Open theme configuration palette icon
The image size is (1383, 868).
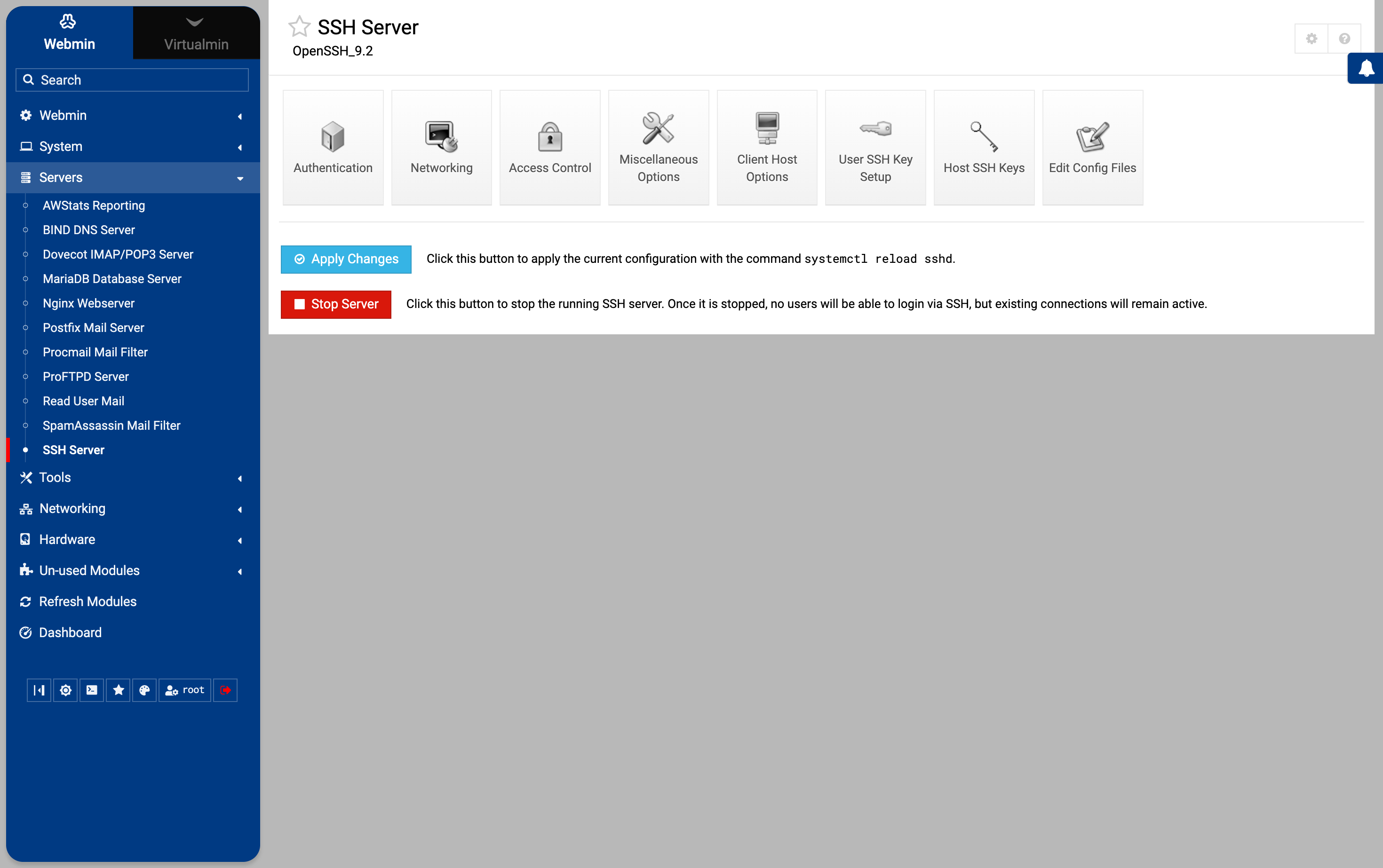(x=145, y=690)
